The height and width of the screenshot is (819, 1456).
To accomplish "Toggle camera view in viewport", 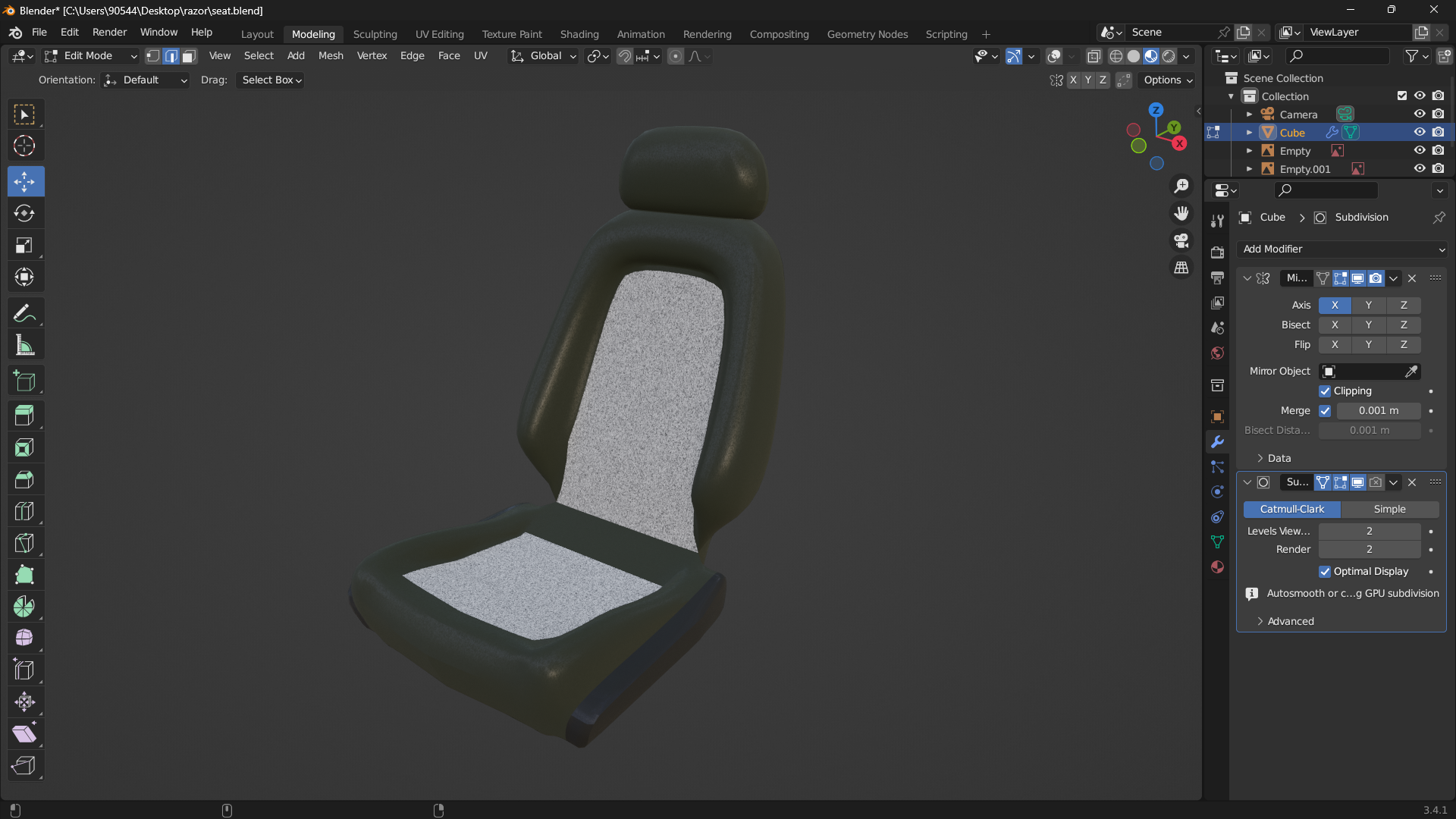I will coord(1181,240).
